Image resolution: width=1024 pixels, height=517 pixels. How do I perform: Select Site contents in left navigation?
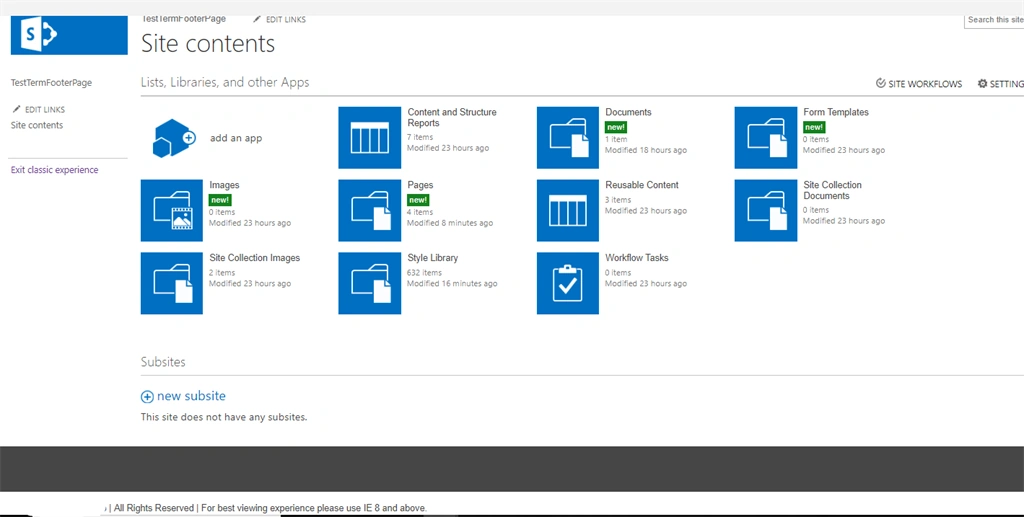click(x=37, y=125)
